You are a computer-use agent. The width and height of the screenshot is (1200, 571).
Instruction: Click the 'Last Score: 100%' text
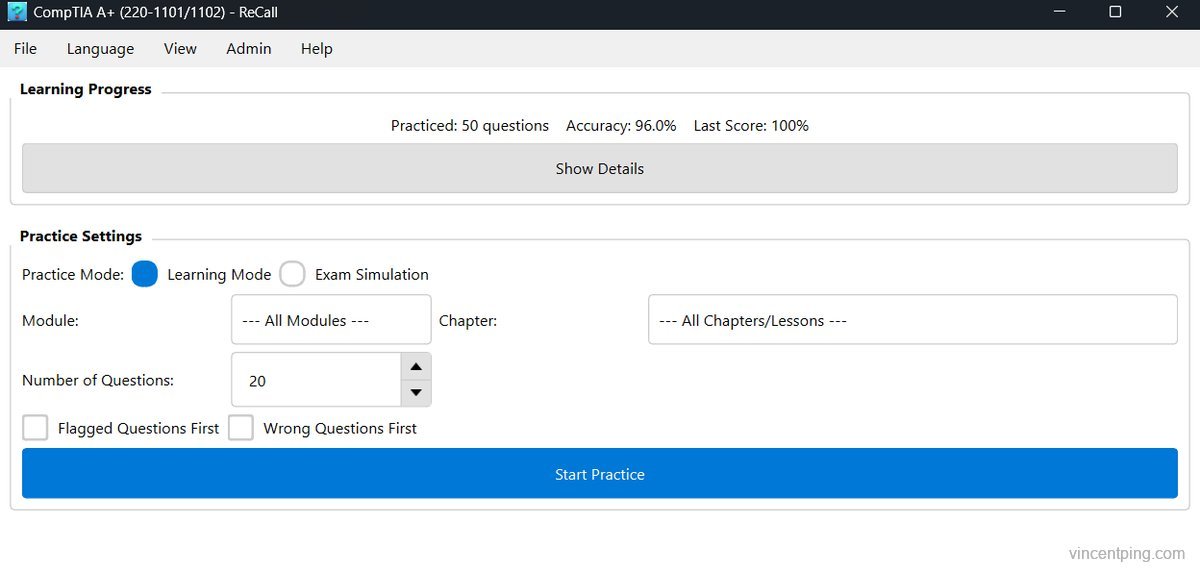[x=751, y=126]
